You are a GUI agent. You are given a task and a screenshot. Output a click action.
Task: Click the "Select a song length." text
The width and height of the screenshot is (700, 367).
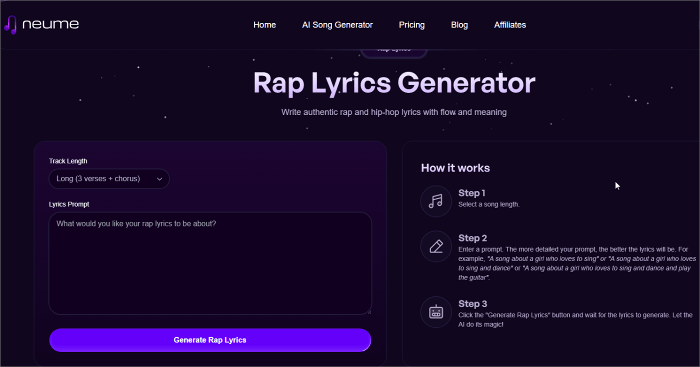[x=489, y=204]
